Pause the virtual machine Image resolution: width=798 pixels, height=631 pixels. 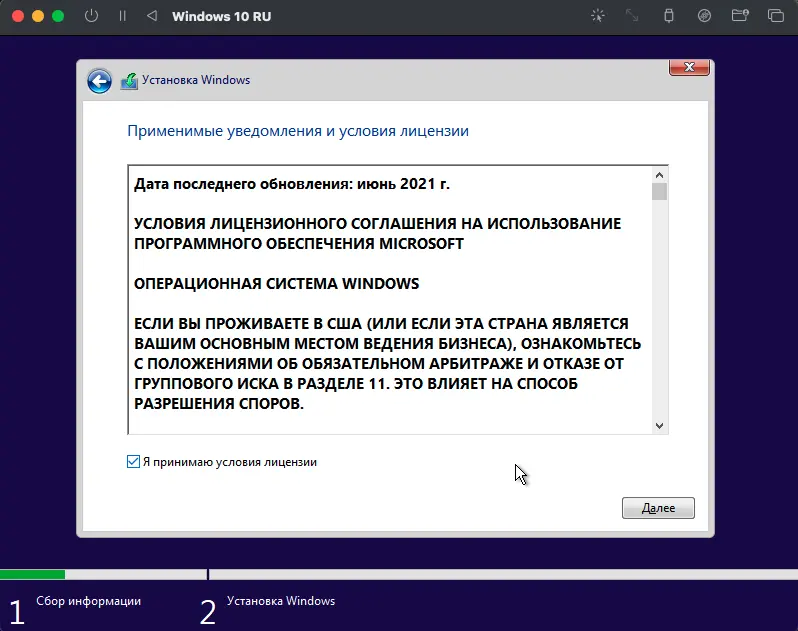(x=123, y=16)
